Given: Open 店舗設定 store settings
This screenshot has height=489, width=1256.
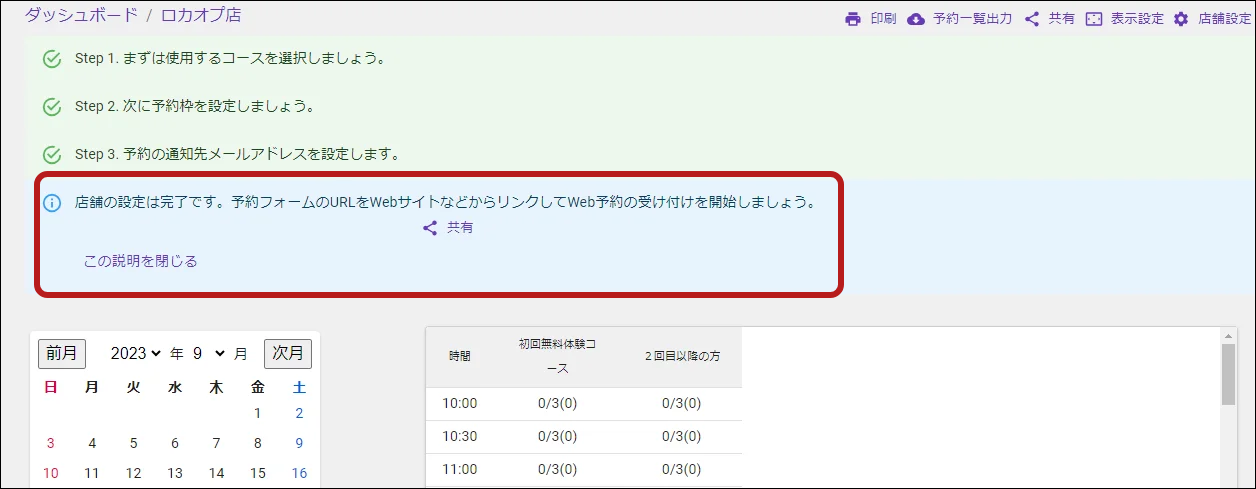Looking at the screenshot, I should pyautogui.click(x=1225, y=19).
